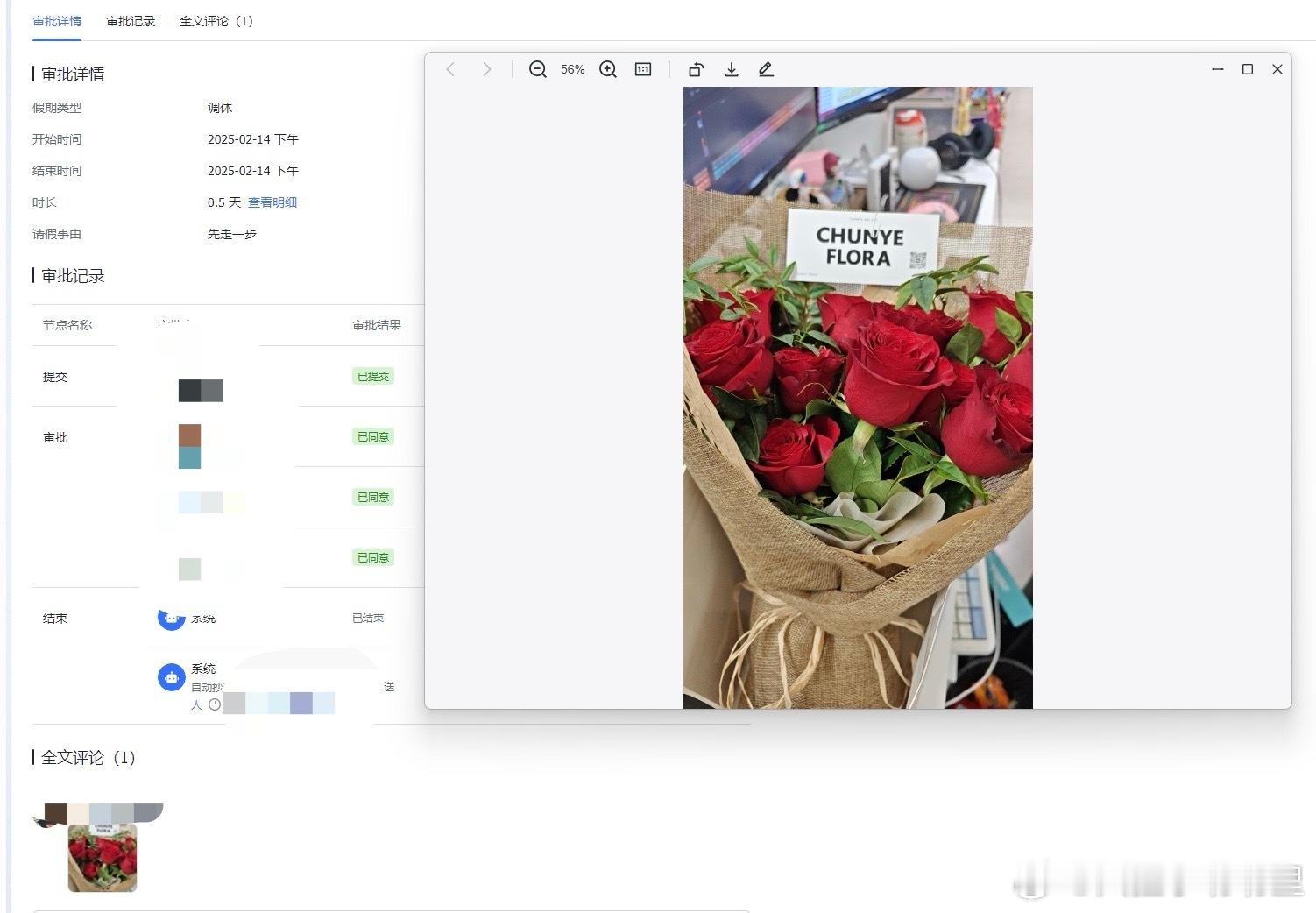Click the 结束 node name cell

click(55, 619)
